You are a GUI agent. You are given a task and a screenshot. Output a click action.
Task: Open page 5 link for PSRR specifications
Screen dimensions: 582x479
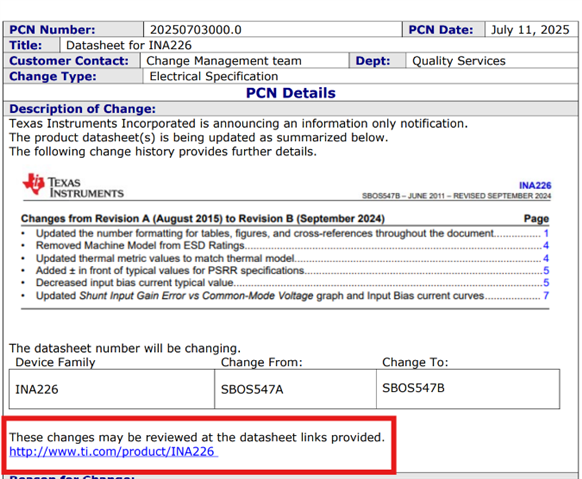(546, 270)
